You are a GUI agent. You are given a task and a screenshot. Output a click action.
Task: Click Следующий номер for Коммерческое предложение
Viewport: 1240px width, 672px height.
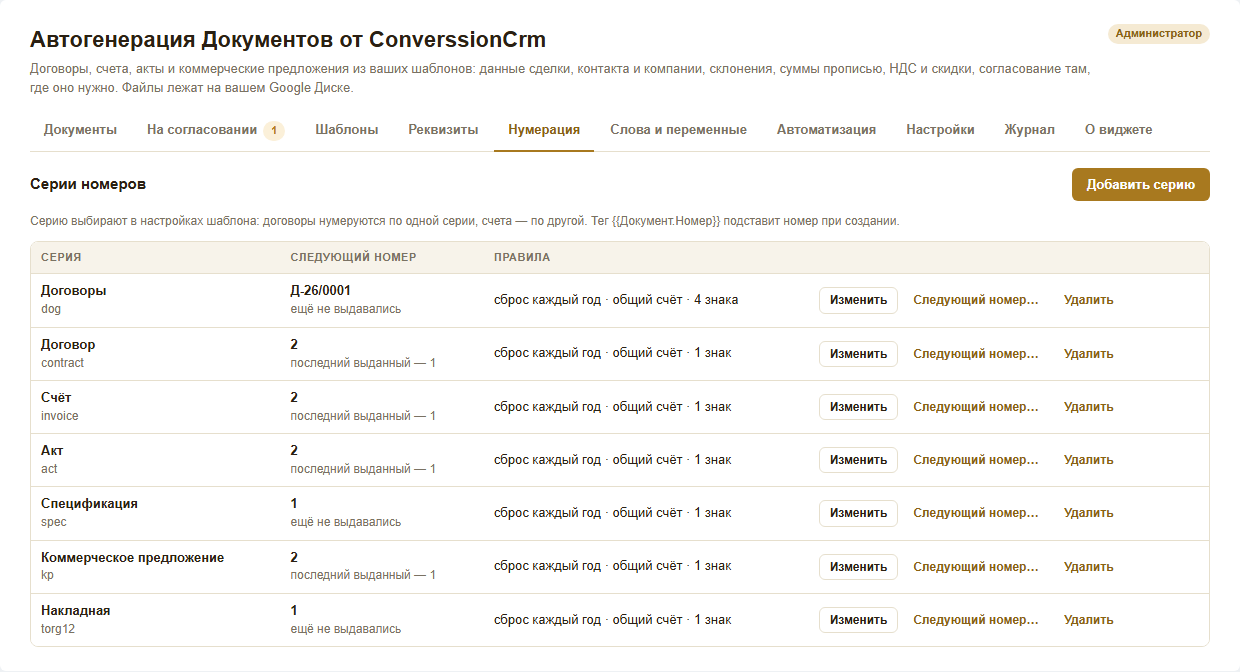[x=976, y=567]
